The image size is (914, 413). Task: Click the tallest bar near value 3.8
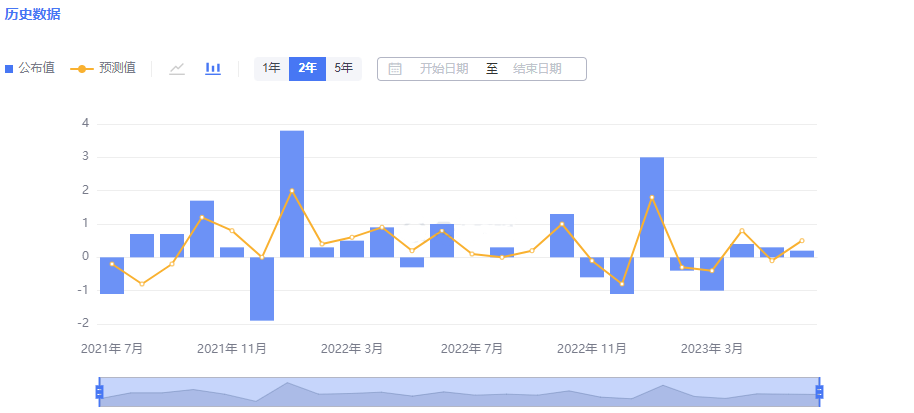[x=292, y=193]
